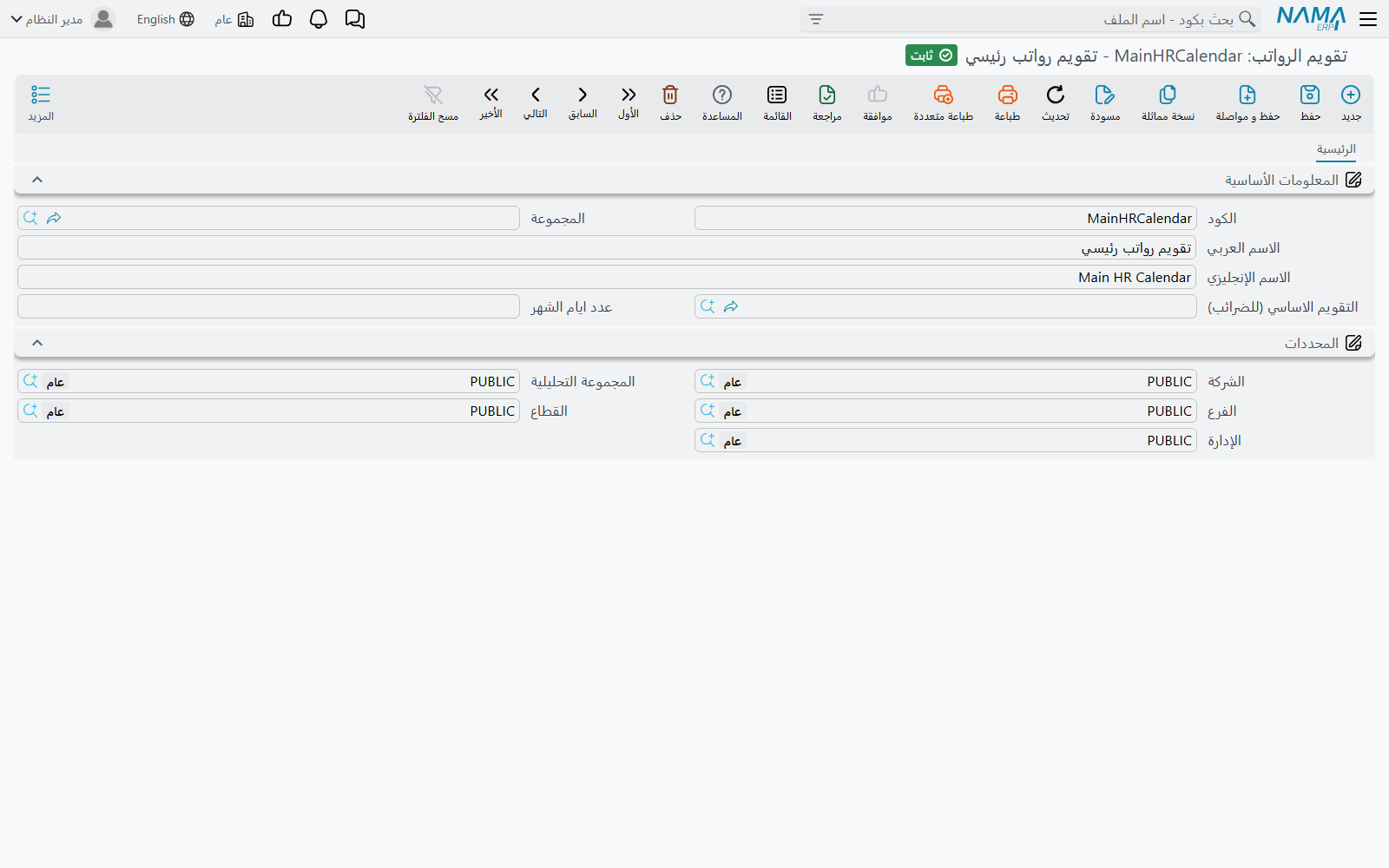Click the New (جديد) record icon
This screenshot has height=868, width=1389.
pyautogui.click(x=1351, y=95)
